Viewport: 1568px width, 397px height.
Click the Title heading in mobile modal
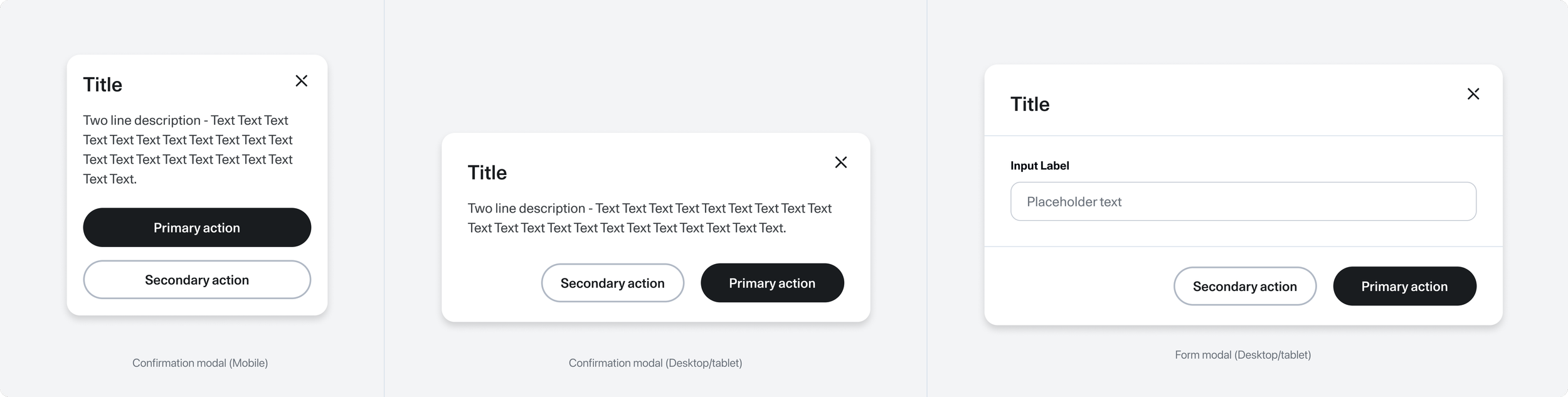click(x=102, y=85)
